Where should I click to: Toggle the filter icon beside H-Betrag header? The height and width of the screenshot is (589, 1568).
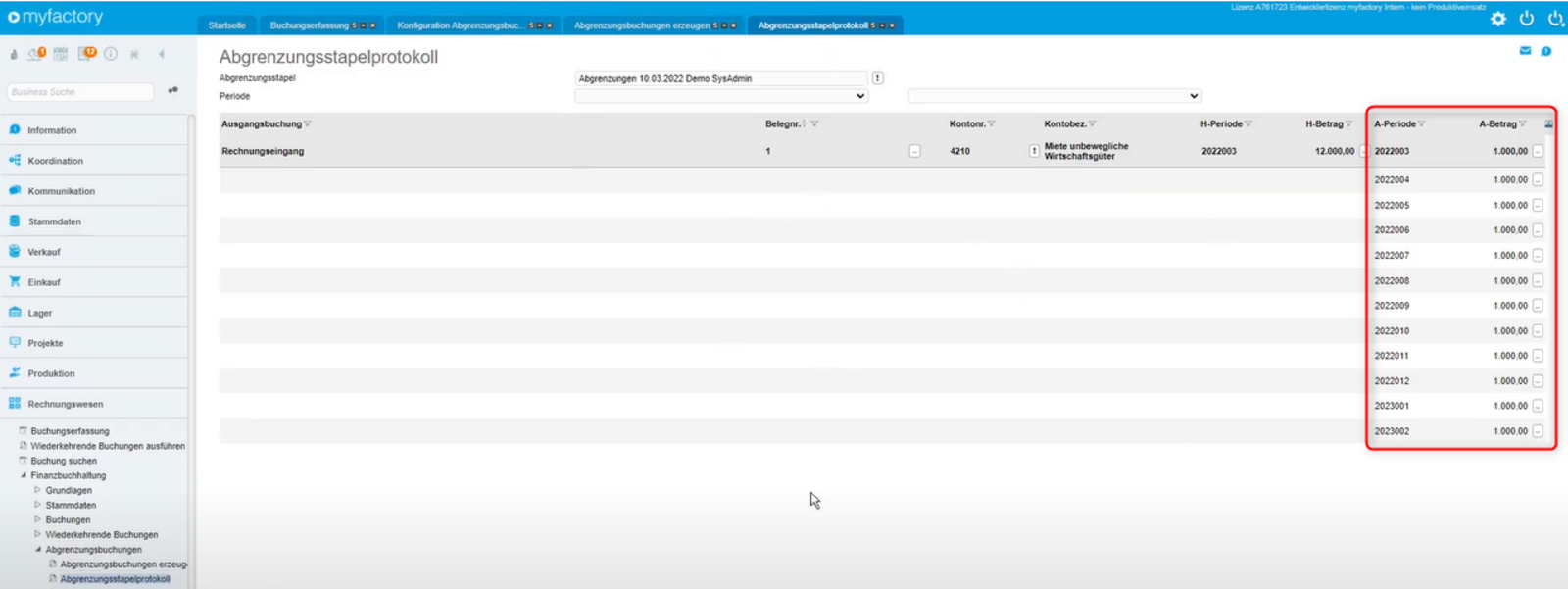(1348, 124)
